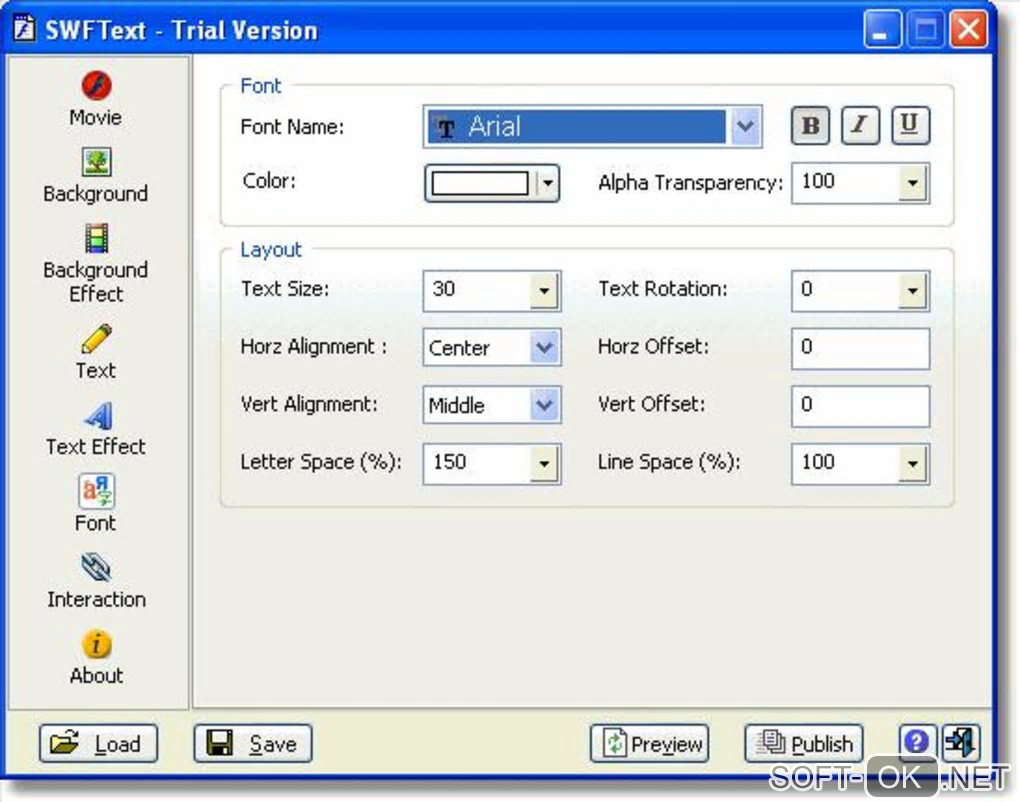Open Line Space percentage dropdown
Screen dimensions: 1020x802
click(x=913, y=464)
